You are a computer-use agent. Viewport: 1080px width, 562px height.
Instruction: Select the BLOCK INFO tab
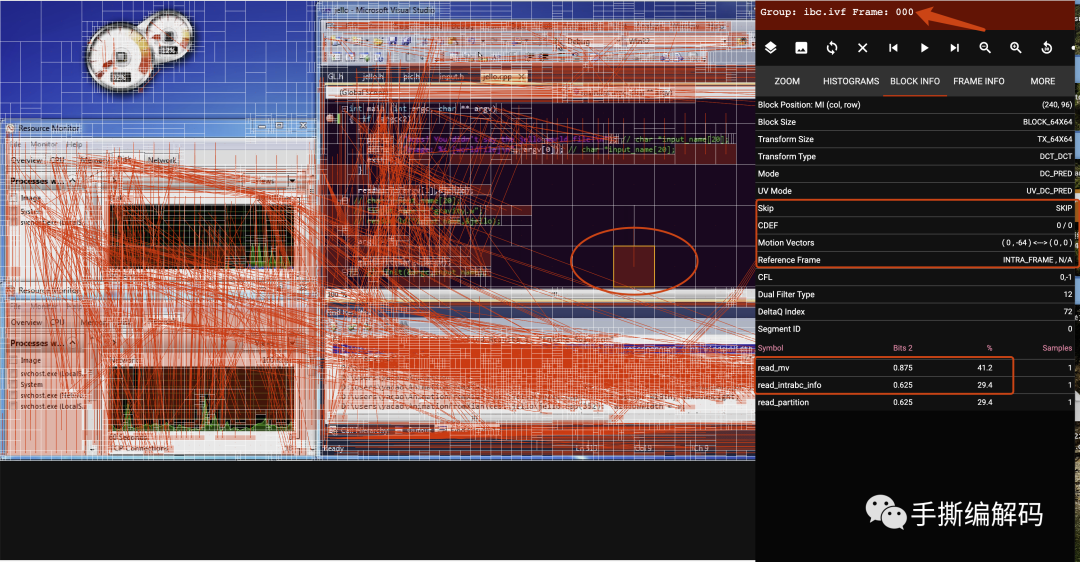pyautogui.click(x=915, y=81)
